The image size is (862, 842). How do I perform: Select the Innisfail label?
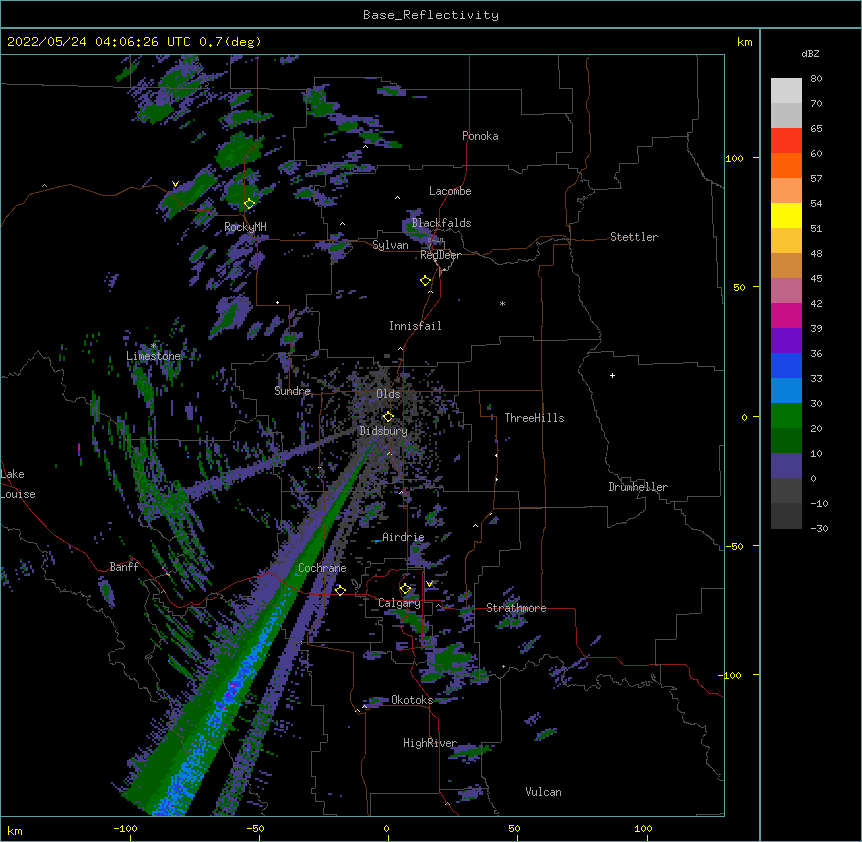coord(415,326)
